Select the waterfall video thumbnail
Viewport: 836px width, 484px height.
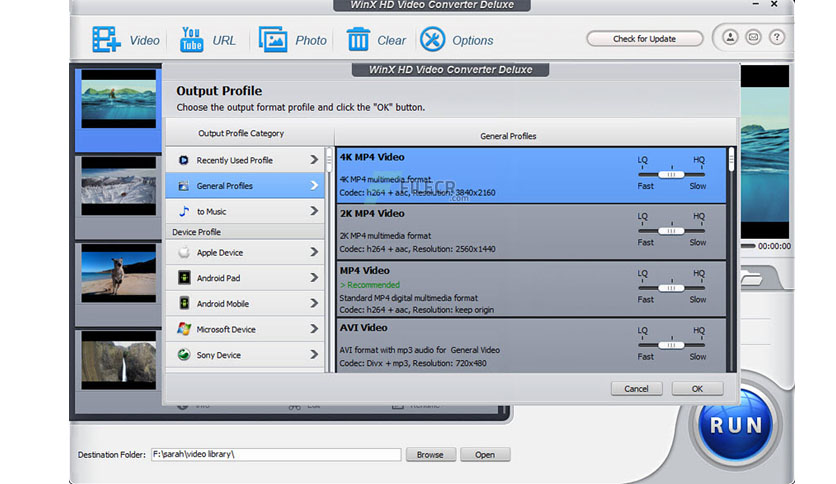118,360
